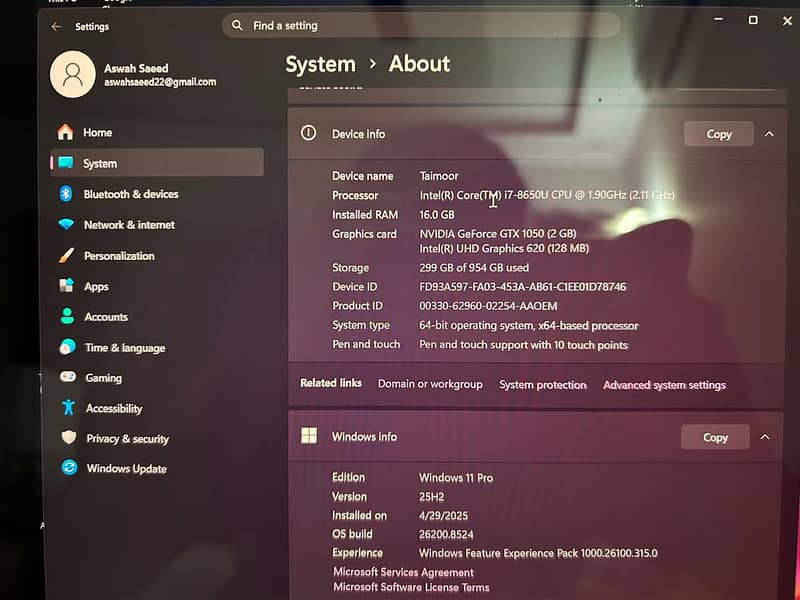This screenshot has height=600, width=800.
Task: Click the System monitor icon
Action: click(66, 163)
